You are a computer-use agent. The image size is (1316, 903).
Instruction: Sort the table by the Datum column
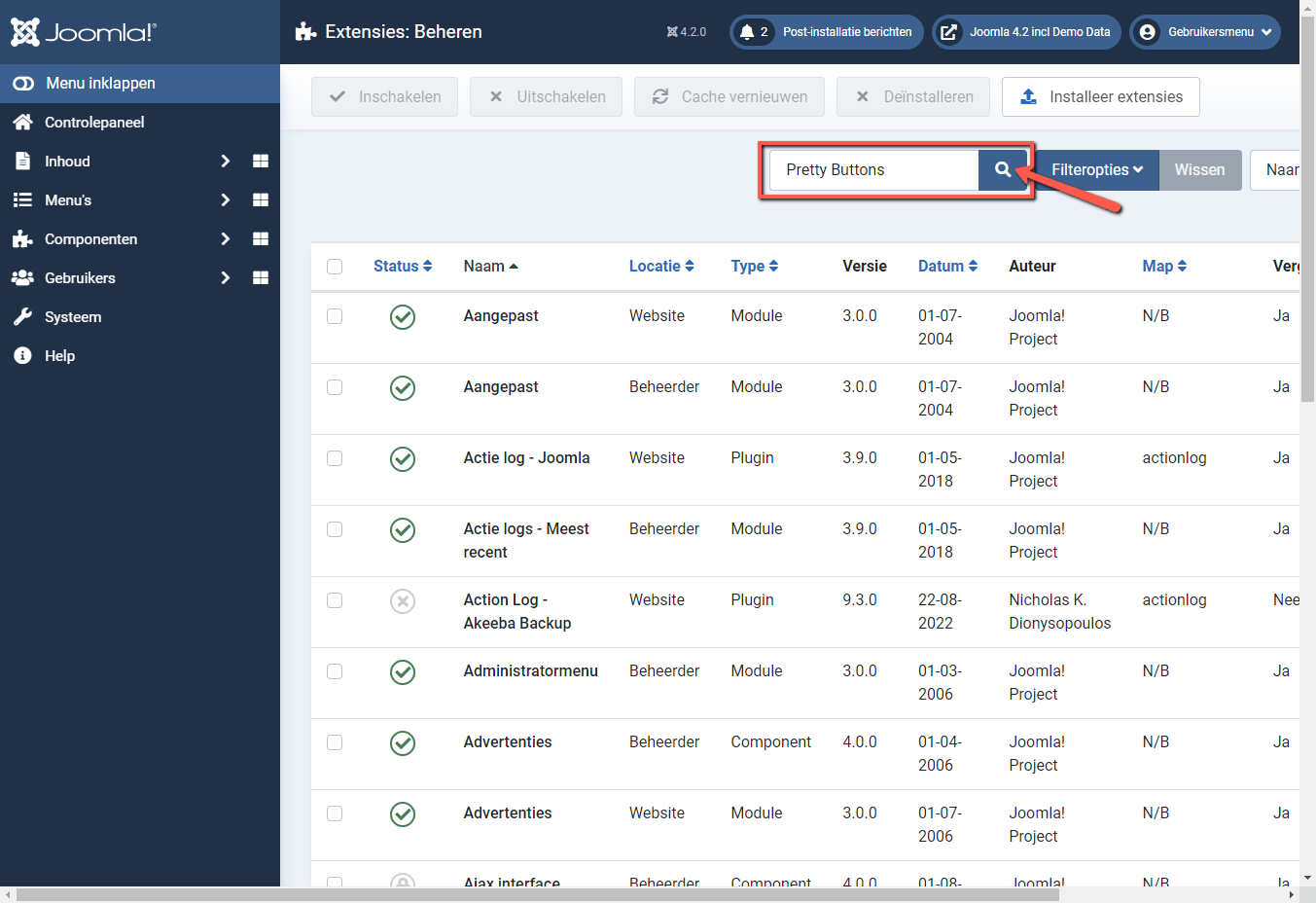click(x=941, y=265)
